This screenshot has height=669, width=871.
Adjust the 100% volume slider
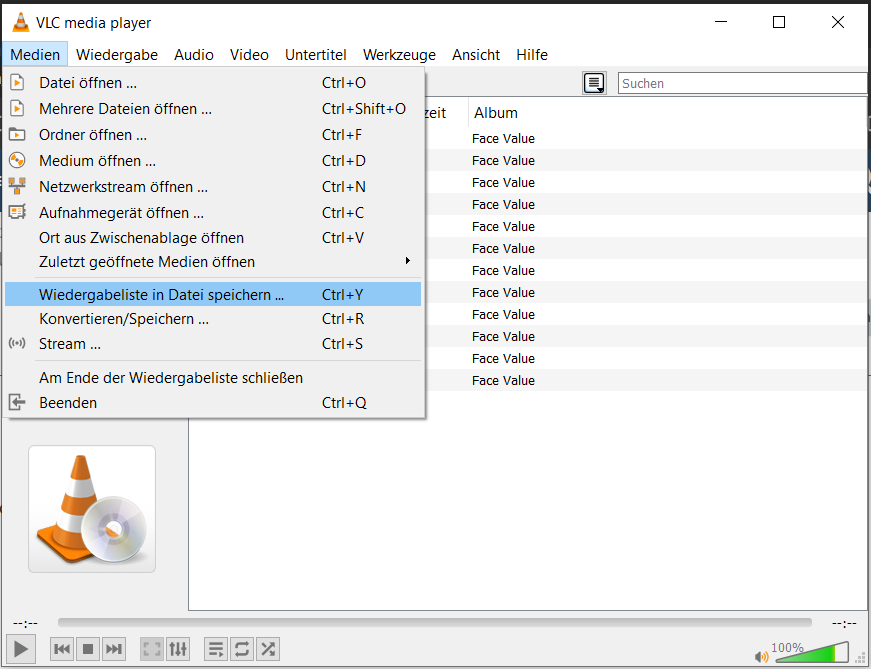click(x=812, y=653)
